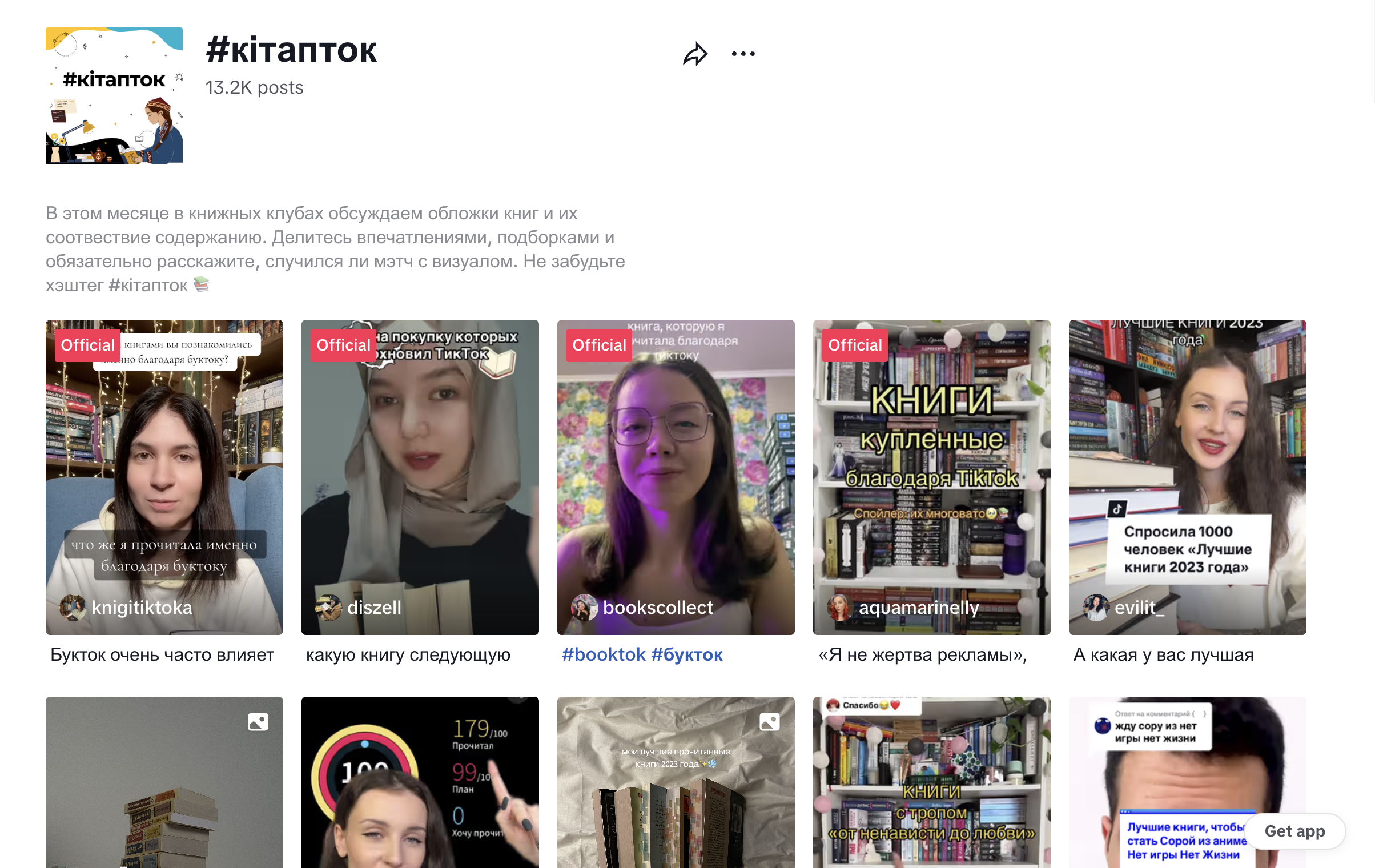Open the aquamarinelly books video thumbnail
Screen dimensions: 1375x868
click(x=932, y=477)
